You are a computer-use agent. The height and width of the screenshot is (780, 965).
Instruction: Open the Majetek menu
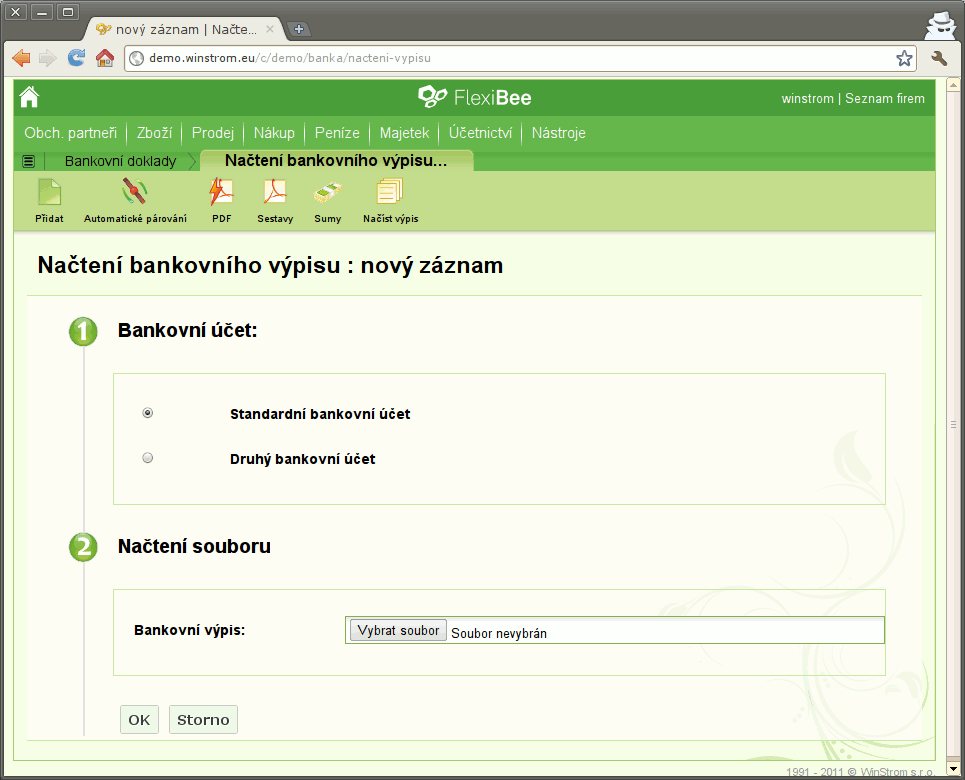coord(404,133)
